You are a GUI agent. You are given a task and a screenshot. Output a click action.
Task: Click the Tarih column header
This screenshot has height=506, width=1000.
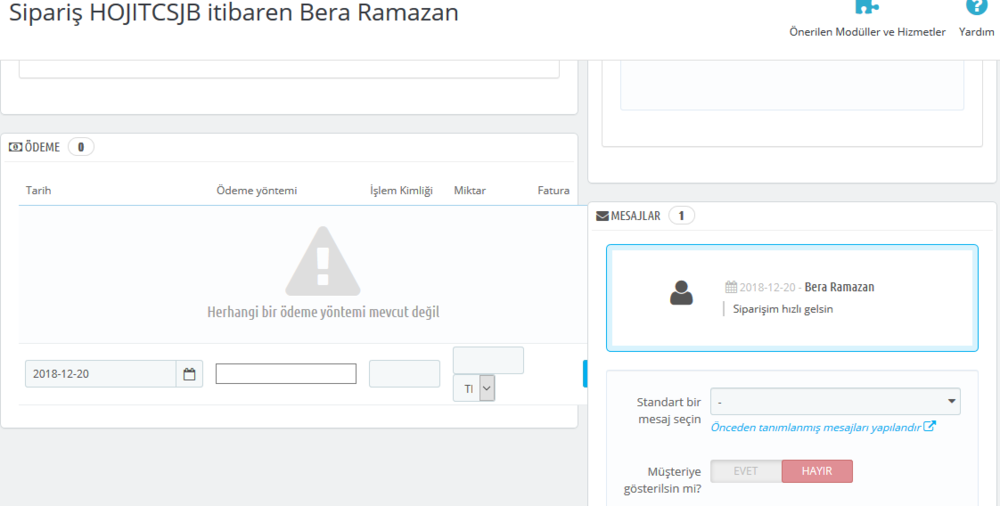[x=38, y=191]
